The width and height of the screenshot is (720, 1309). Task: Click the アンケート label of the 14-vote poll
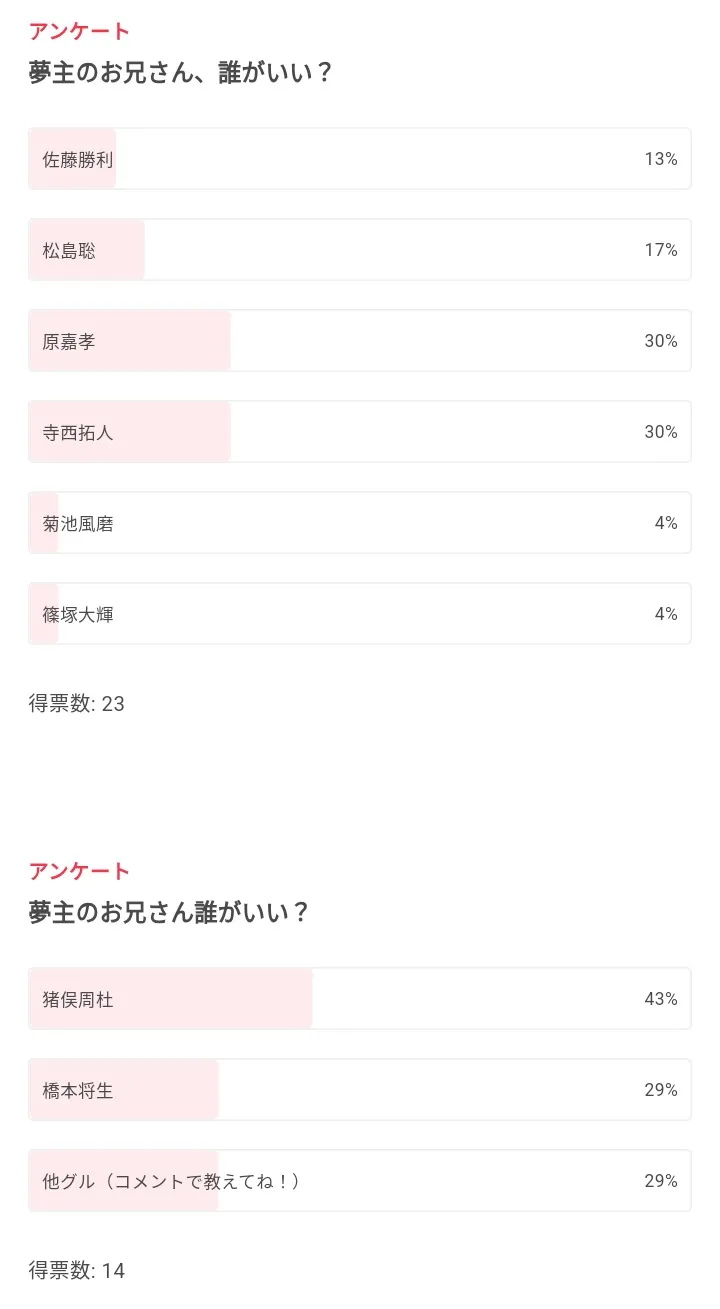80,871
